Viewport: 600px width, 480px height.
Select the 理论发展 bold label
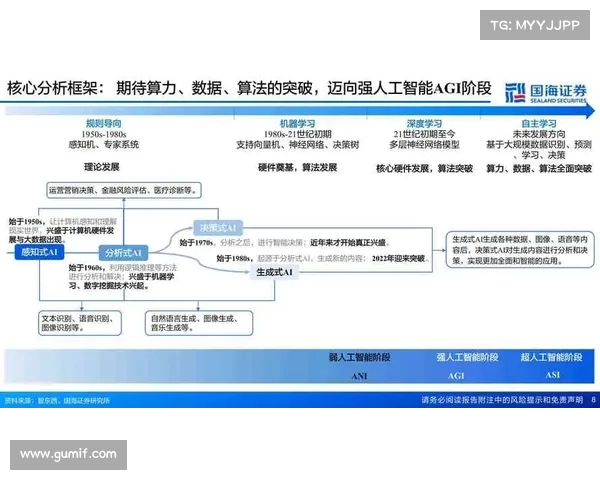tap(102, 167)
